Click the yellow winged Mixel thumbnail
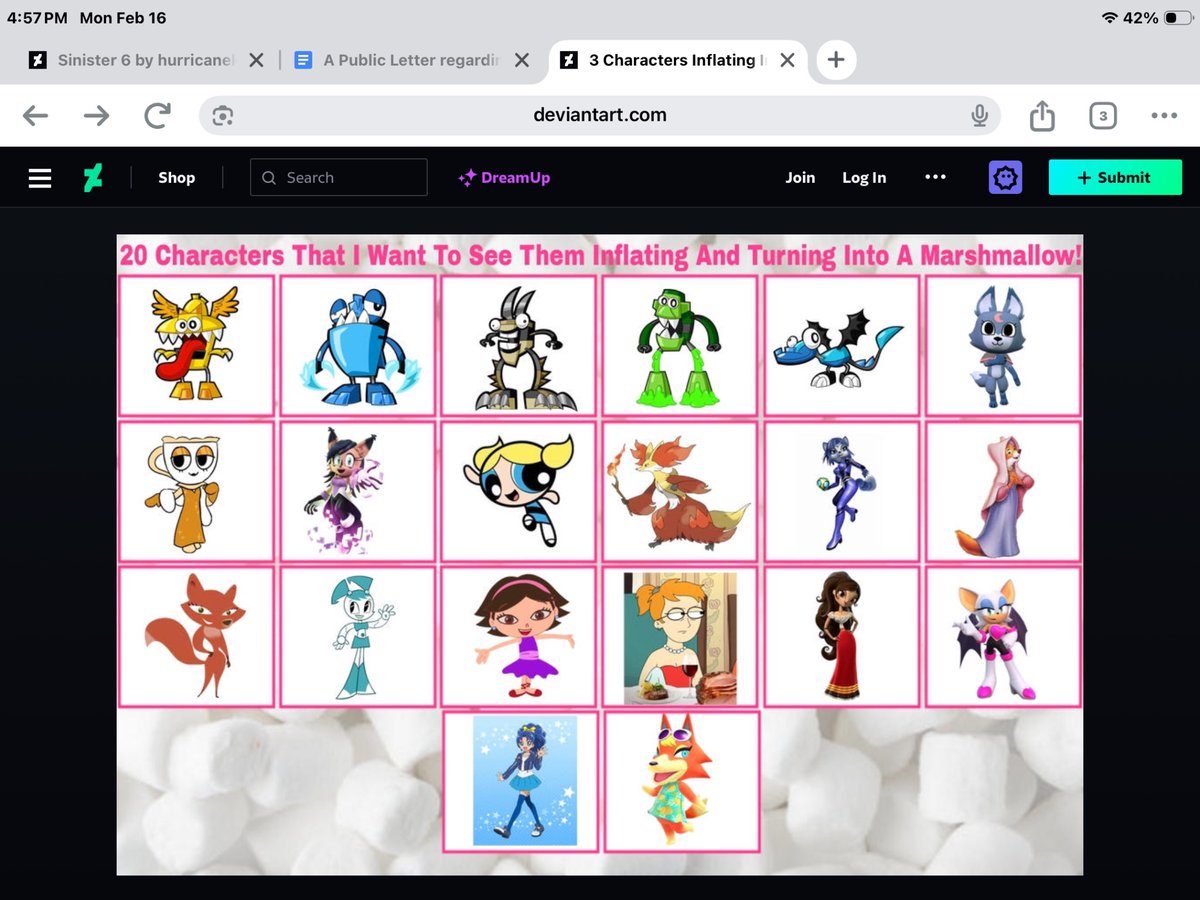This screenshot has width=1200, height=900. click(x=196, y=345)
